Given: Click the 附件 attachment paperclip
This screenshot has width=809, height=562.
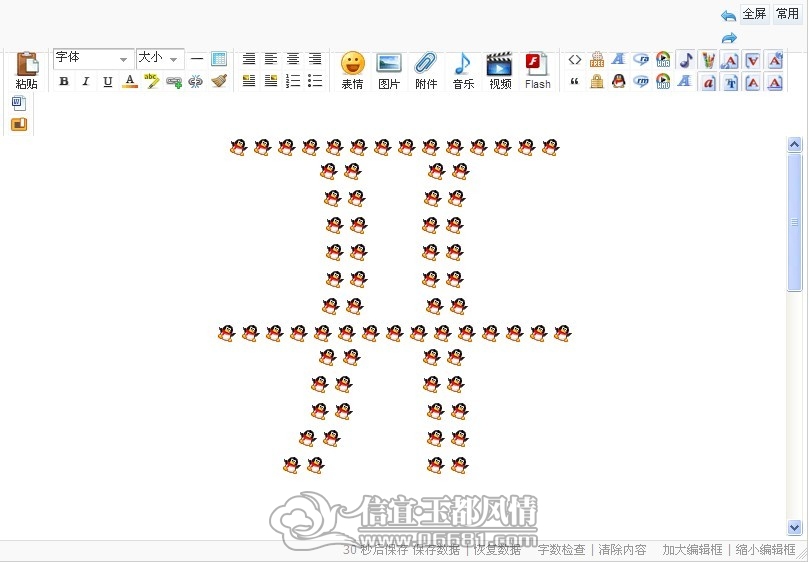Looking at the screenshot, I should click(426, 71).
